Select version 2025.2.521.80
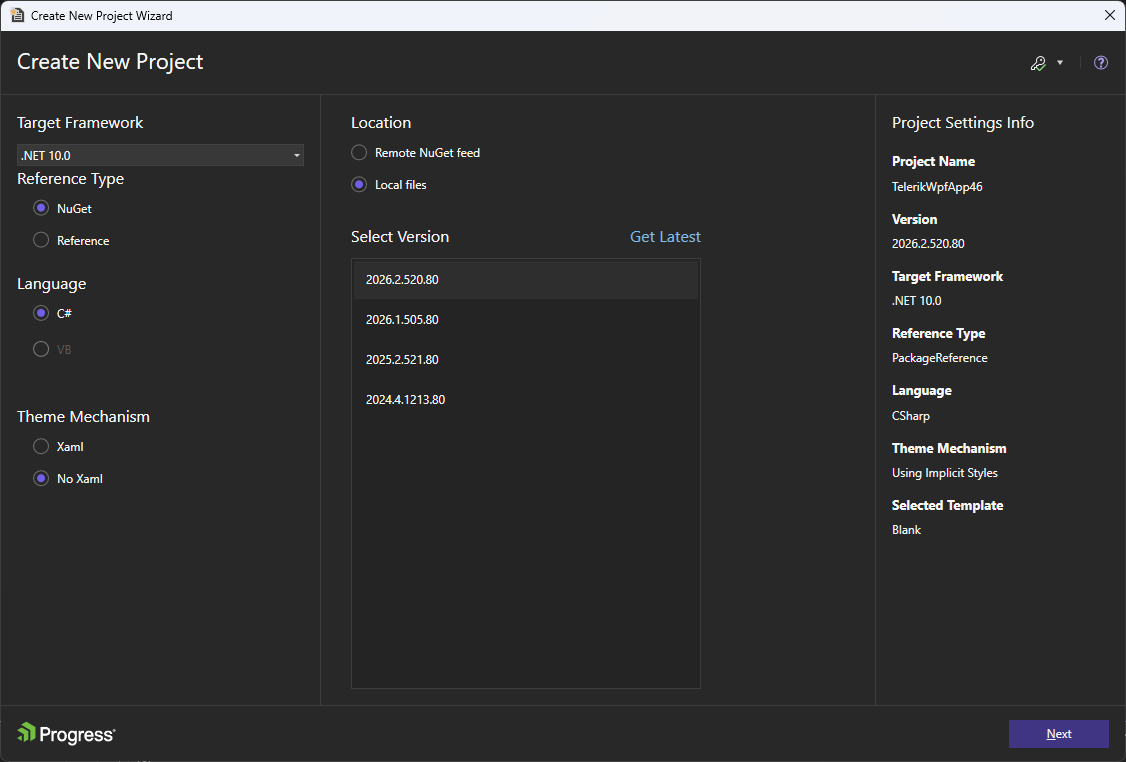Image resolution: width=1126 pixels, height=762 pixels. coord(526,359)
